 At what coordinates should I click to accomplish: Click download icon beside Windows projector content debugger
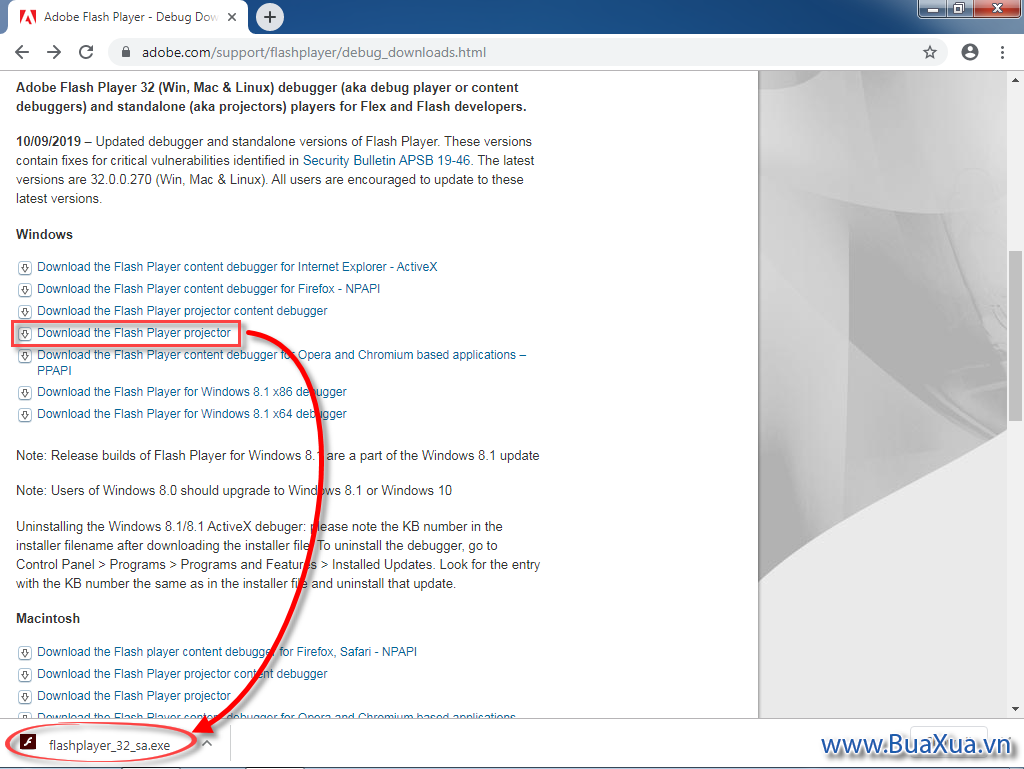pyautogui.click(x=25, y=312)
